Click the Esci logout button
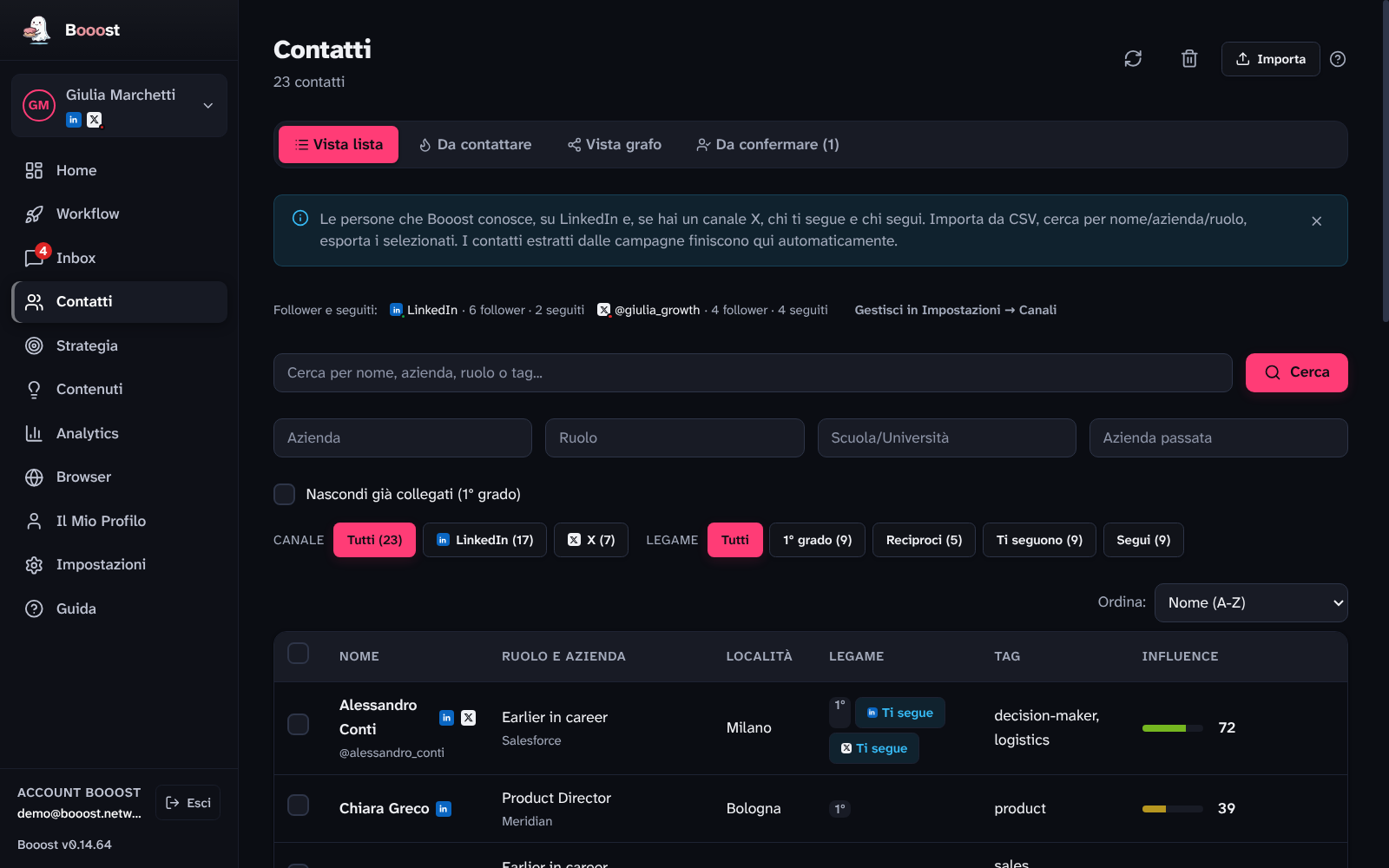This screenshot has height=868, width=1389. coord(188,803)
